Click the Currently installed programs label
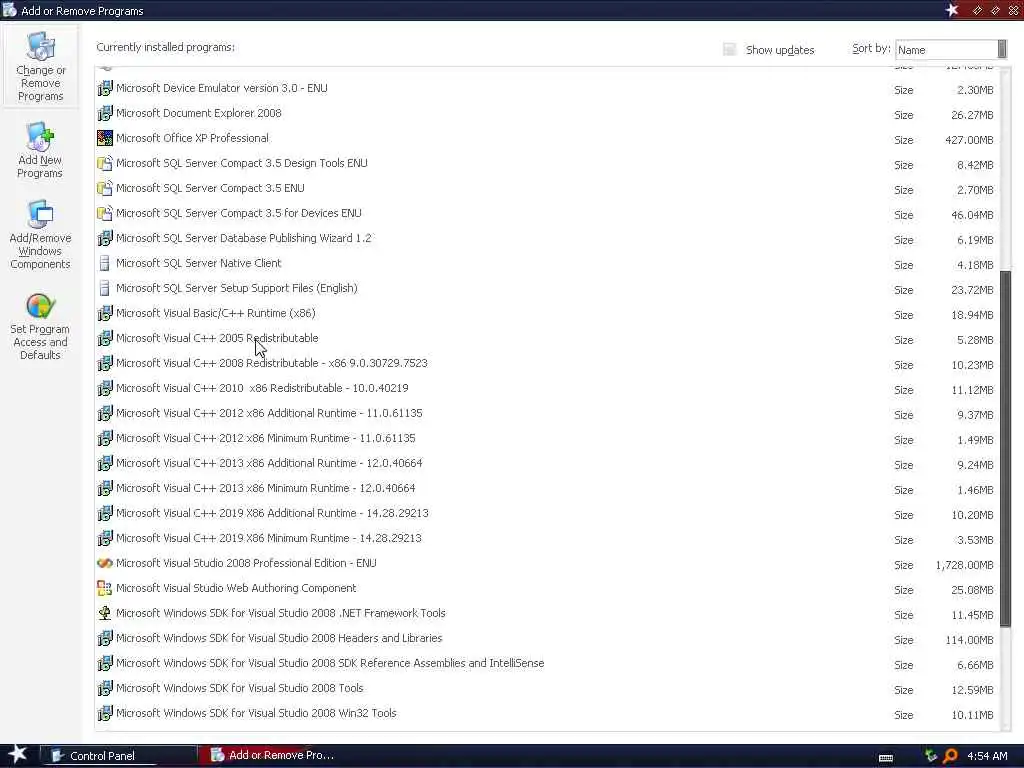Image resolution: width=1024 pixels, height=768 pixels. [165, 47]
